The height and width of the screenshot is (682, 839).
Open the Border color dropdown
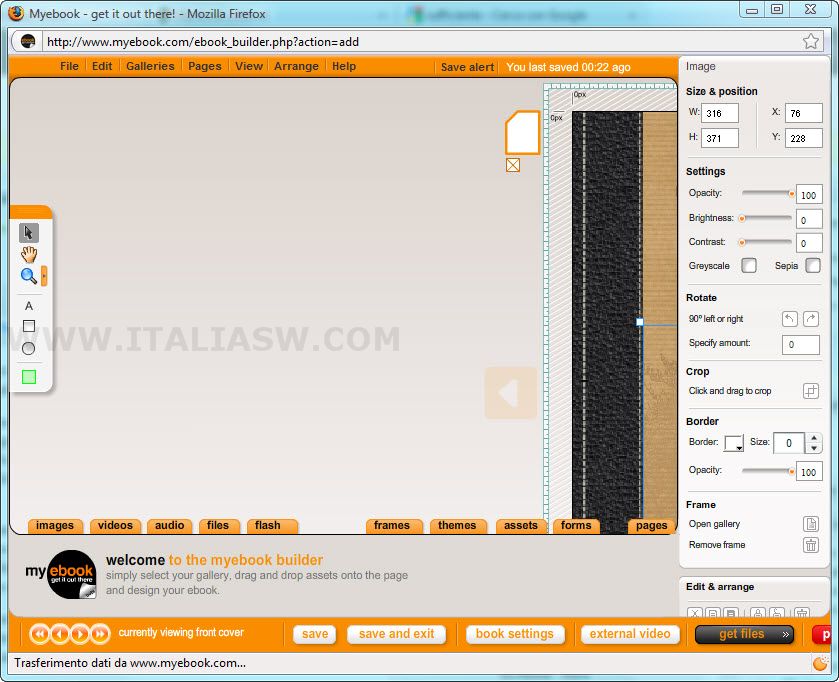pos(734,443)
